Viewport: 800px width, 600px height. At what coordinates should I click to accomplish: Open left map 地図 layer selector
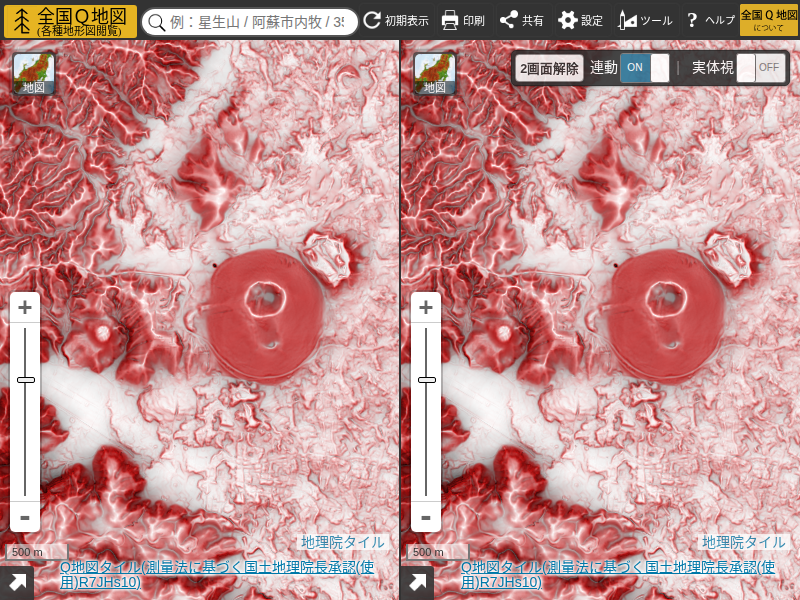(x=34, y=74)
